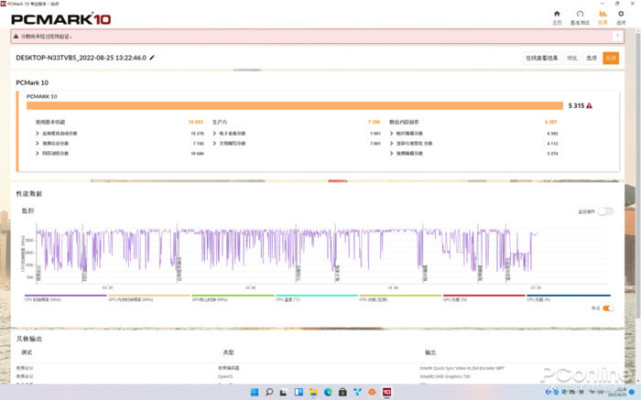The height and width of the screenshot is (400, 641).
Task: Click the pencil icon to rename the result
Action: (153, 58)
